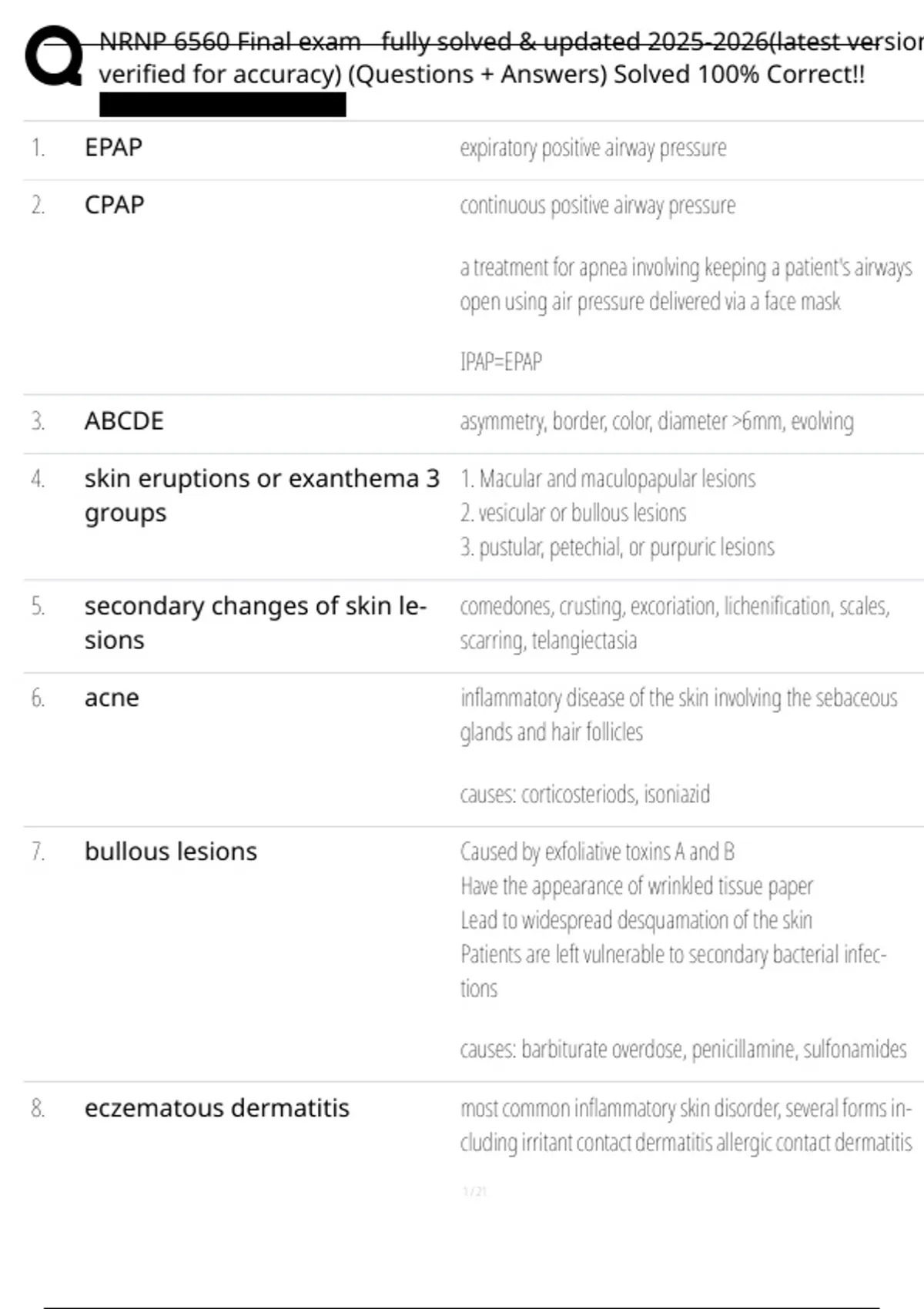Click the asymmetry, border, color definition

[x=657, y=422]
